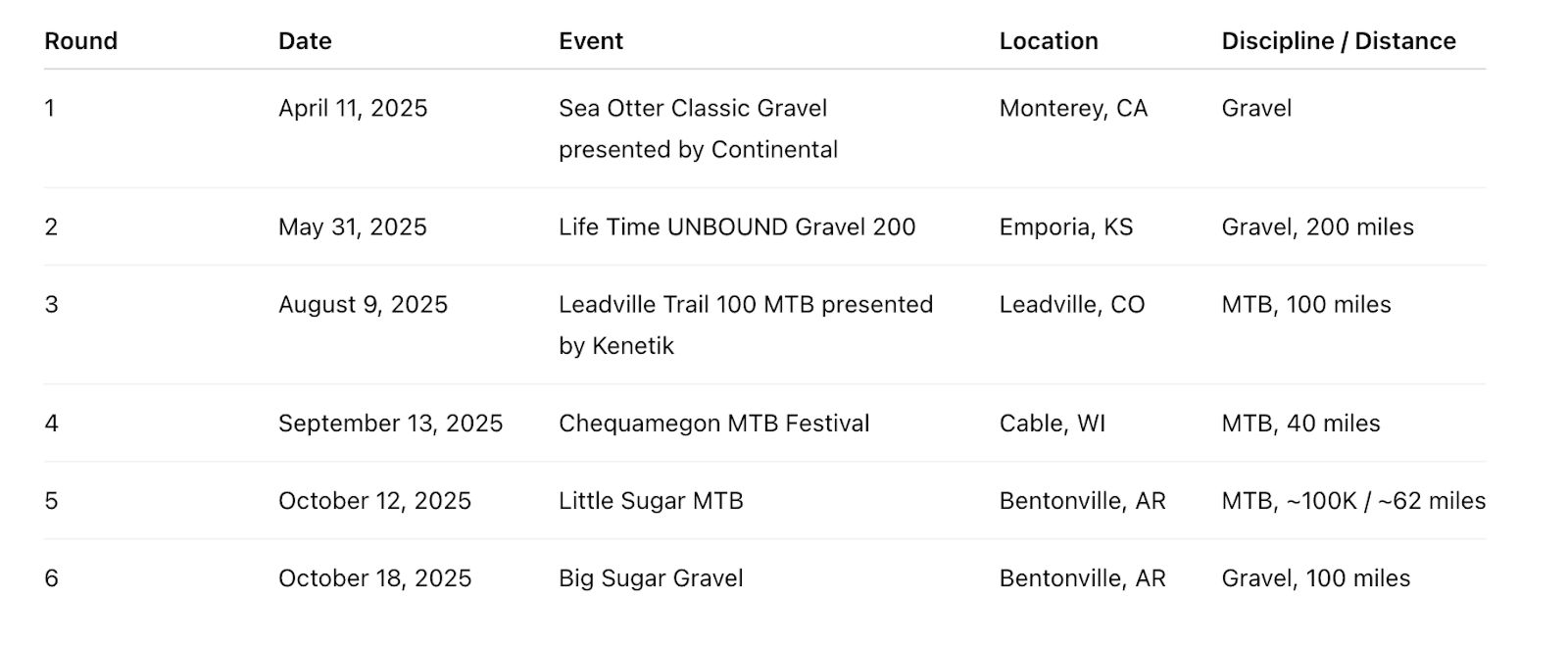The image size is (1568, 650).
Task: Click the Little Sugar MTB event cell
Action: 651,500
